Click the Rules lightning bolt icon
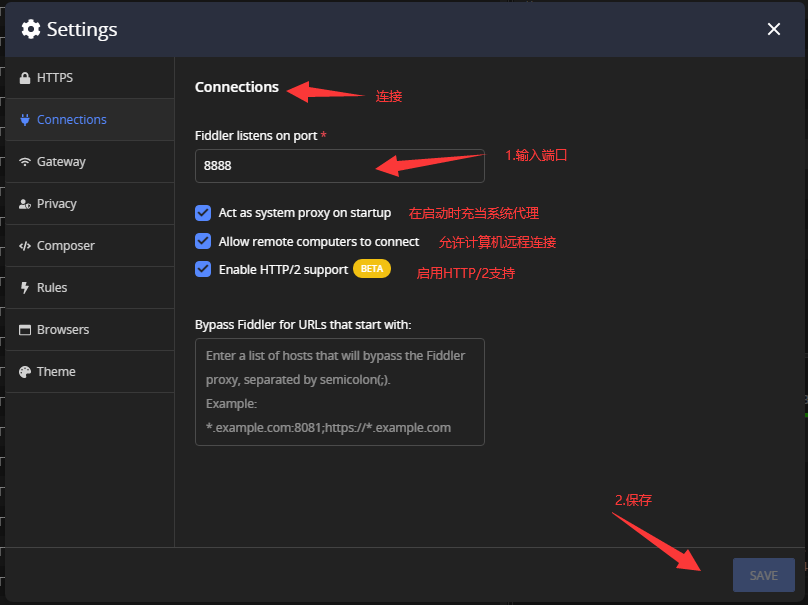Image resolution: width=808 pixels, height=605 pixels. click(x=25, y=288)
